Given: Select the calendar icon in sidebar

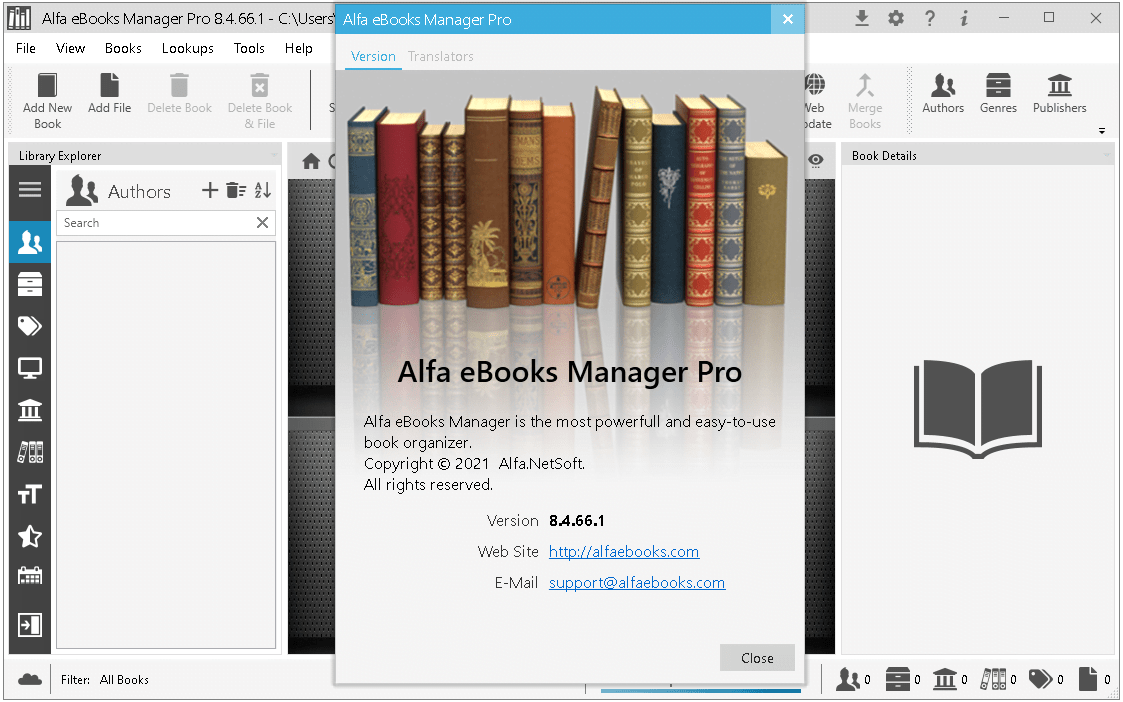Looking at the screenshot, I should (30, 576).
